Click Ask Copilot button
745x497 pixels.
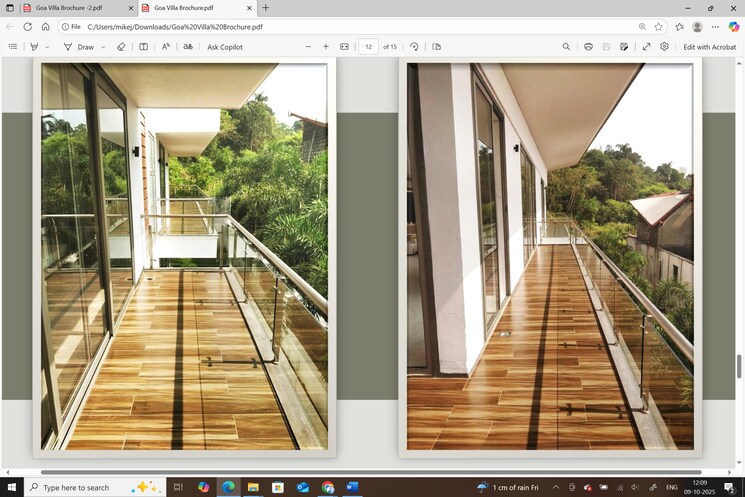[225, 47]
